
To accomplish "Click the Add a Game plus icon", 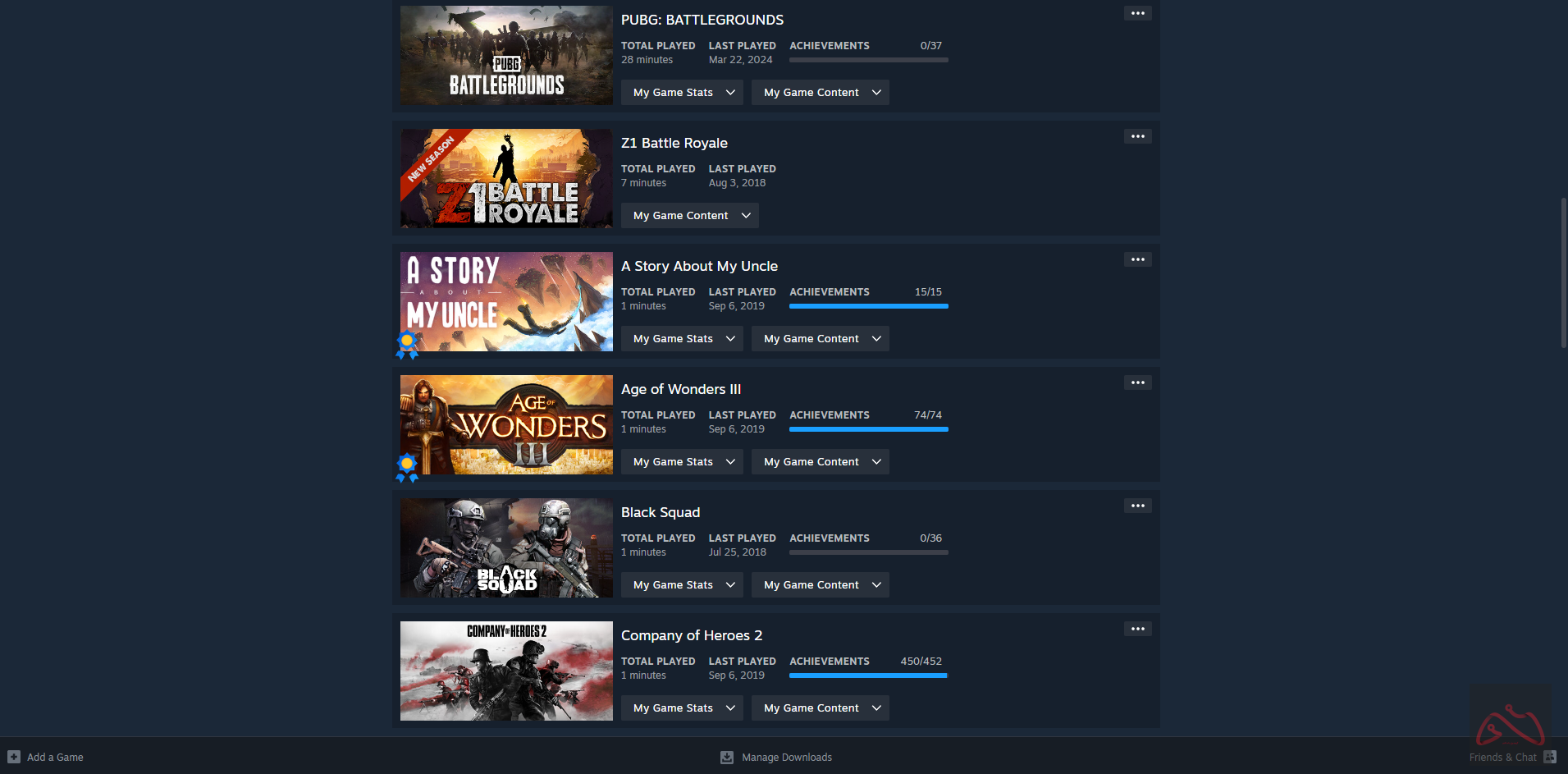I will 14,757.
